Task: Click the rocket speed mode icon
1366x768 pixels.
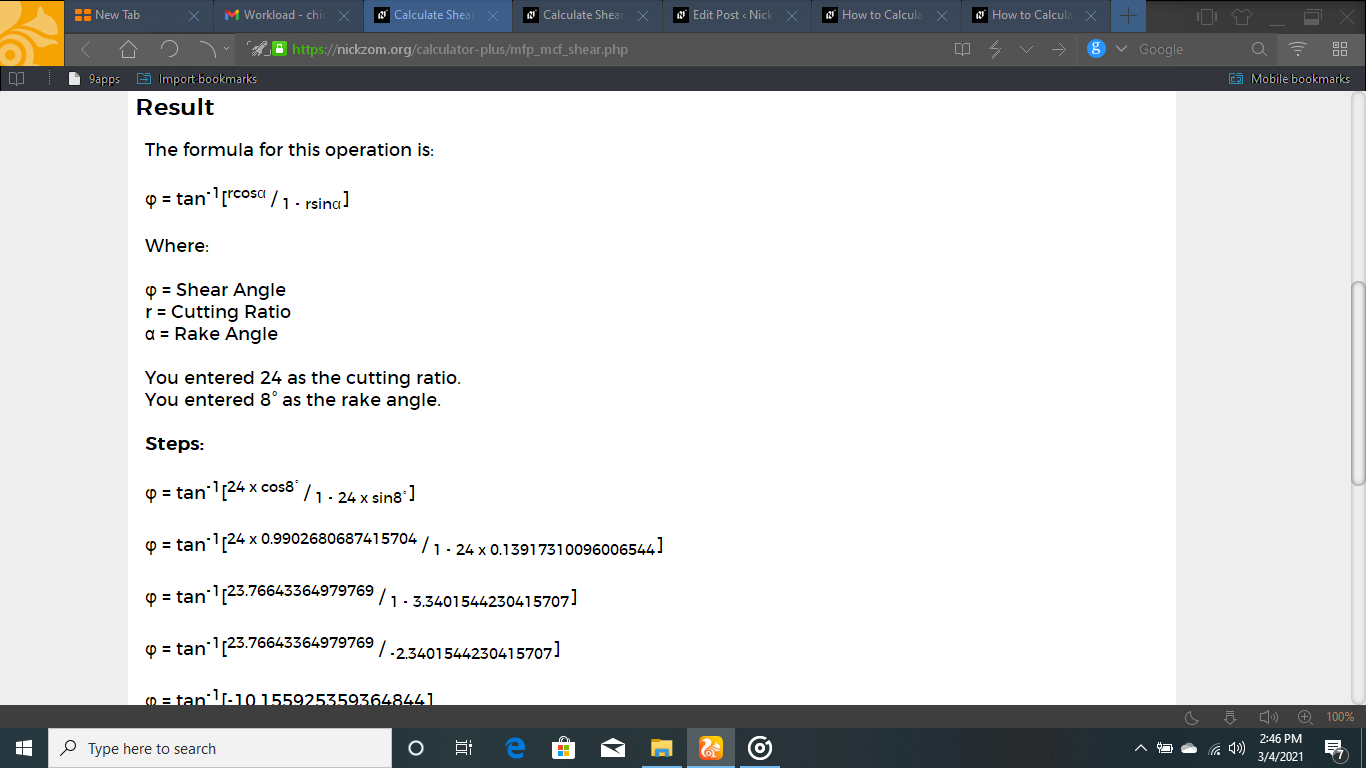Action: click(x=257, y=48)
